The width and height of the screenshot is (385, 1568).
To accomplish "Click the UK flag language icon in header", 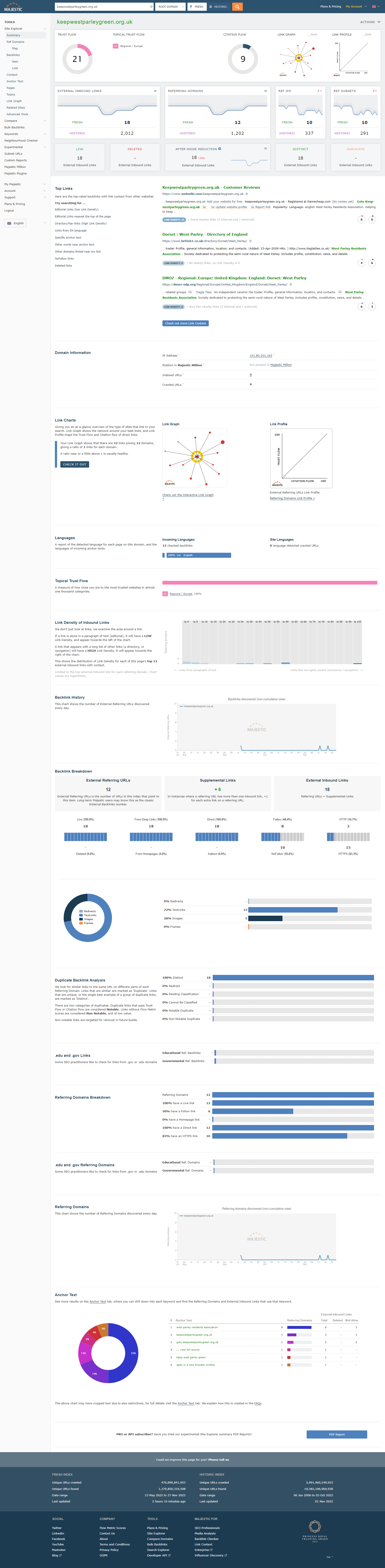I will coord(374,7).
